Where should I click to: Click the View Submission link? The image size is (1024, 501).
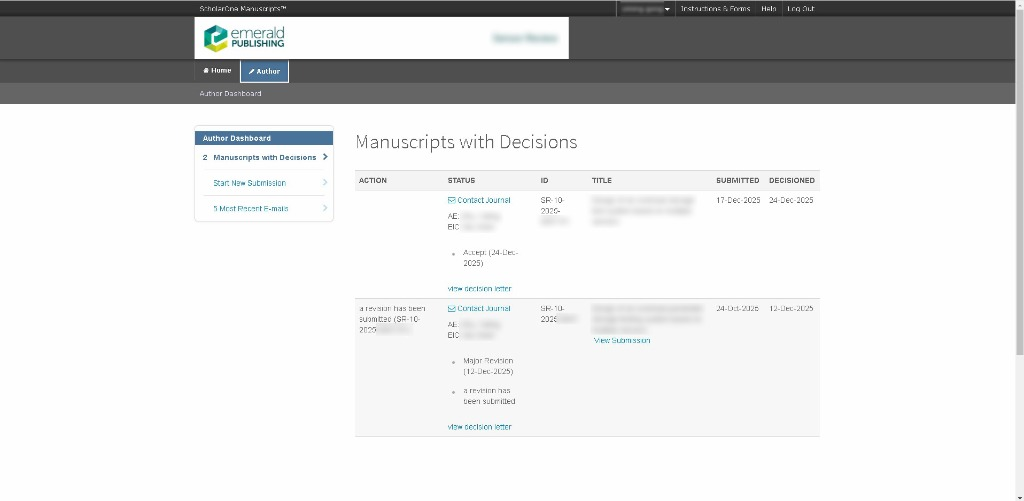coord(621,341)
